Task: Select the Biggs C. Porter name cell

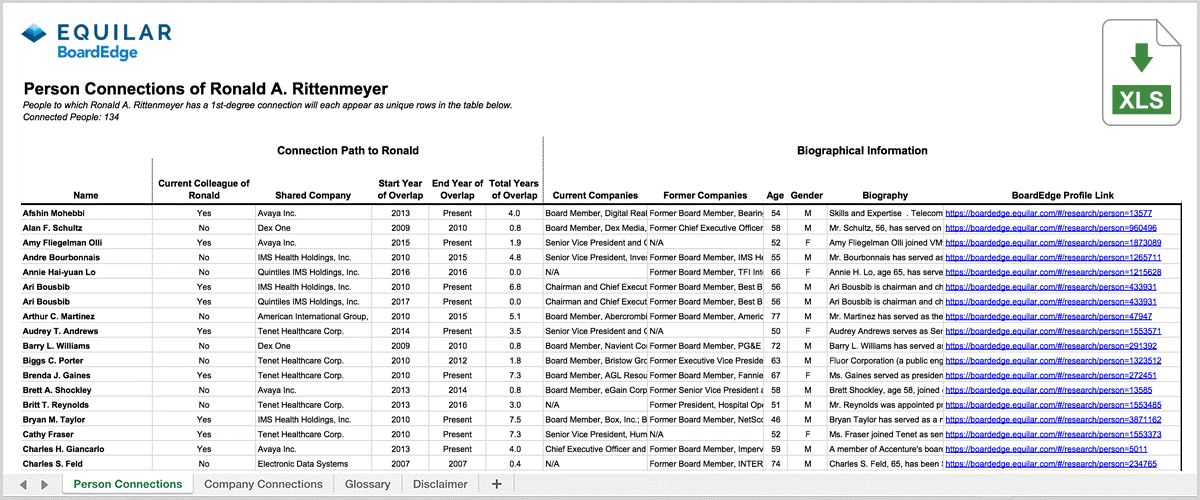Action: pyautogui.click(x=86, y=360)
